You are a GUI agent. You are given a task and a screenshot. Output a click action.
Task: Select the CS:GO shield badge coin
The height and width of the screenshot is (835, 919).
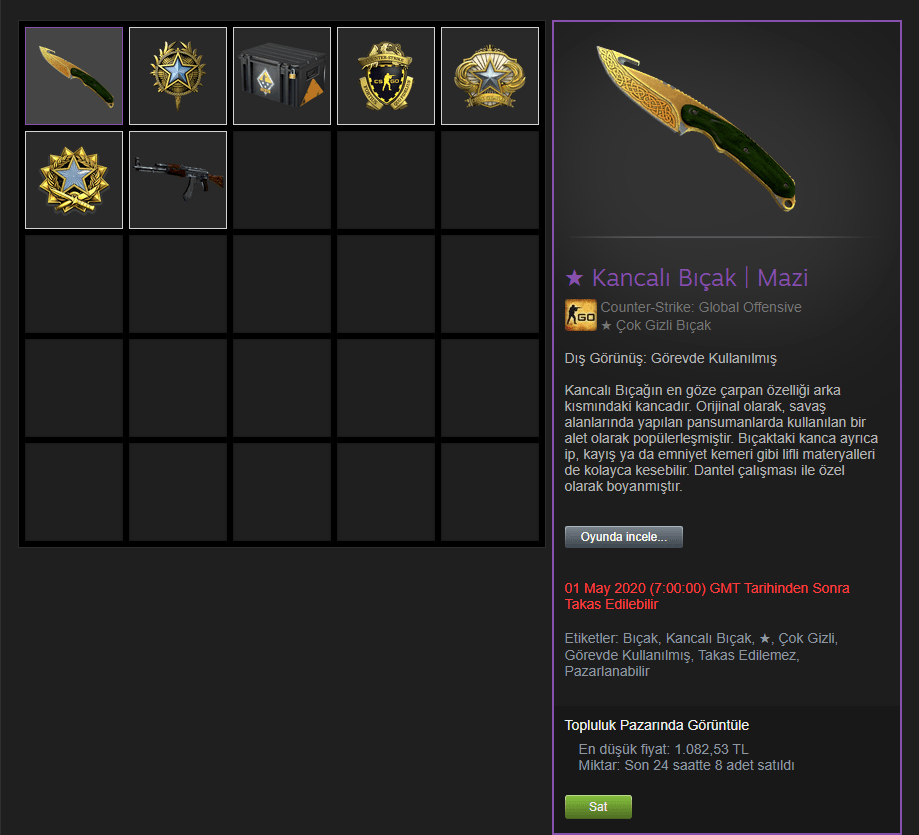click(386, 76)
